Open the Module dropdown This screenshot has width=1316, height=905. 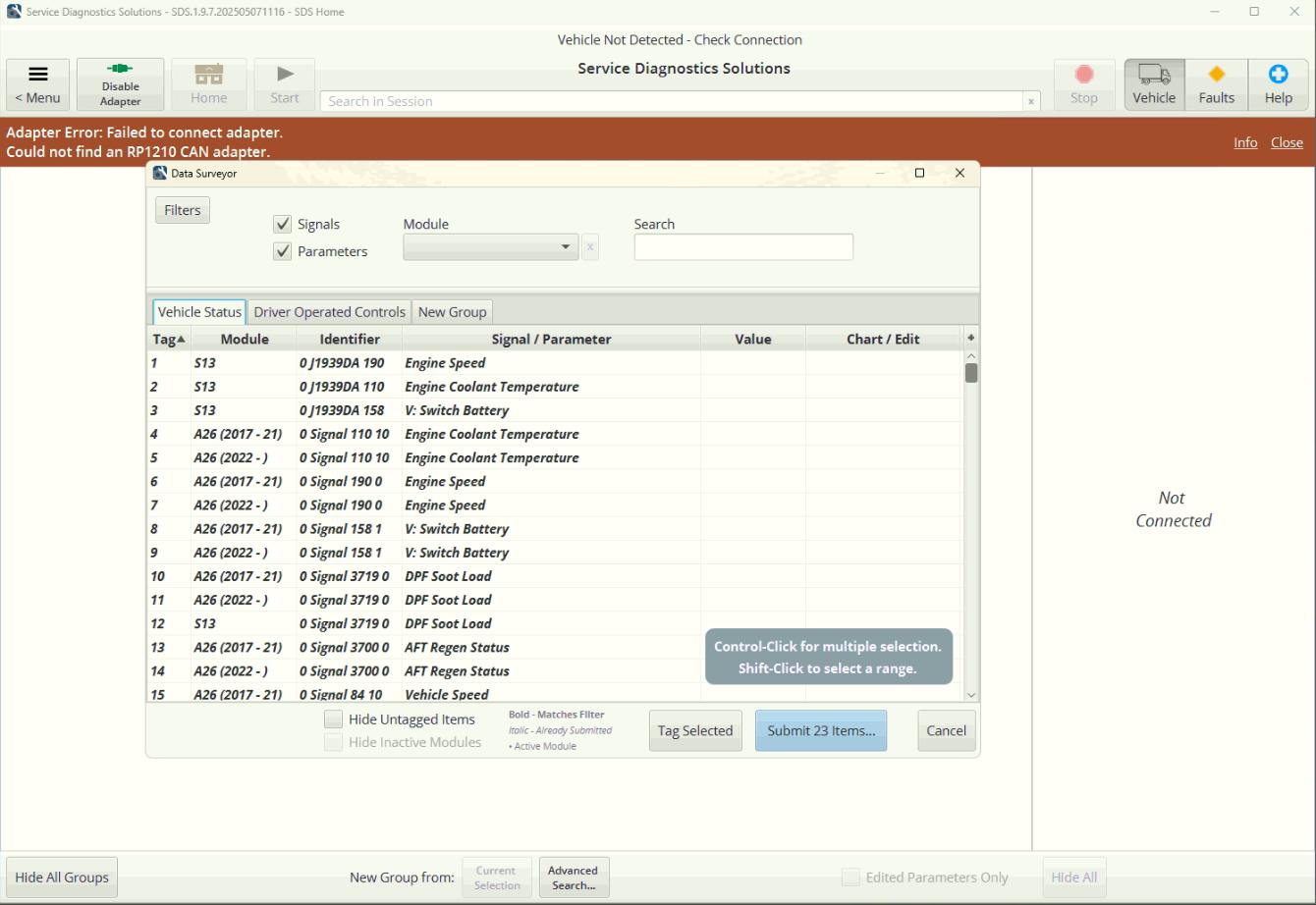pos(566,246)
